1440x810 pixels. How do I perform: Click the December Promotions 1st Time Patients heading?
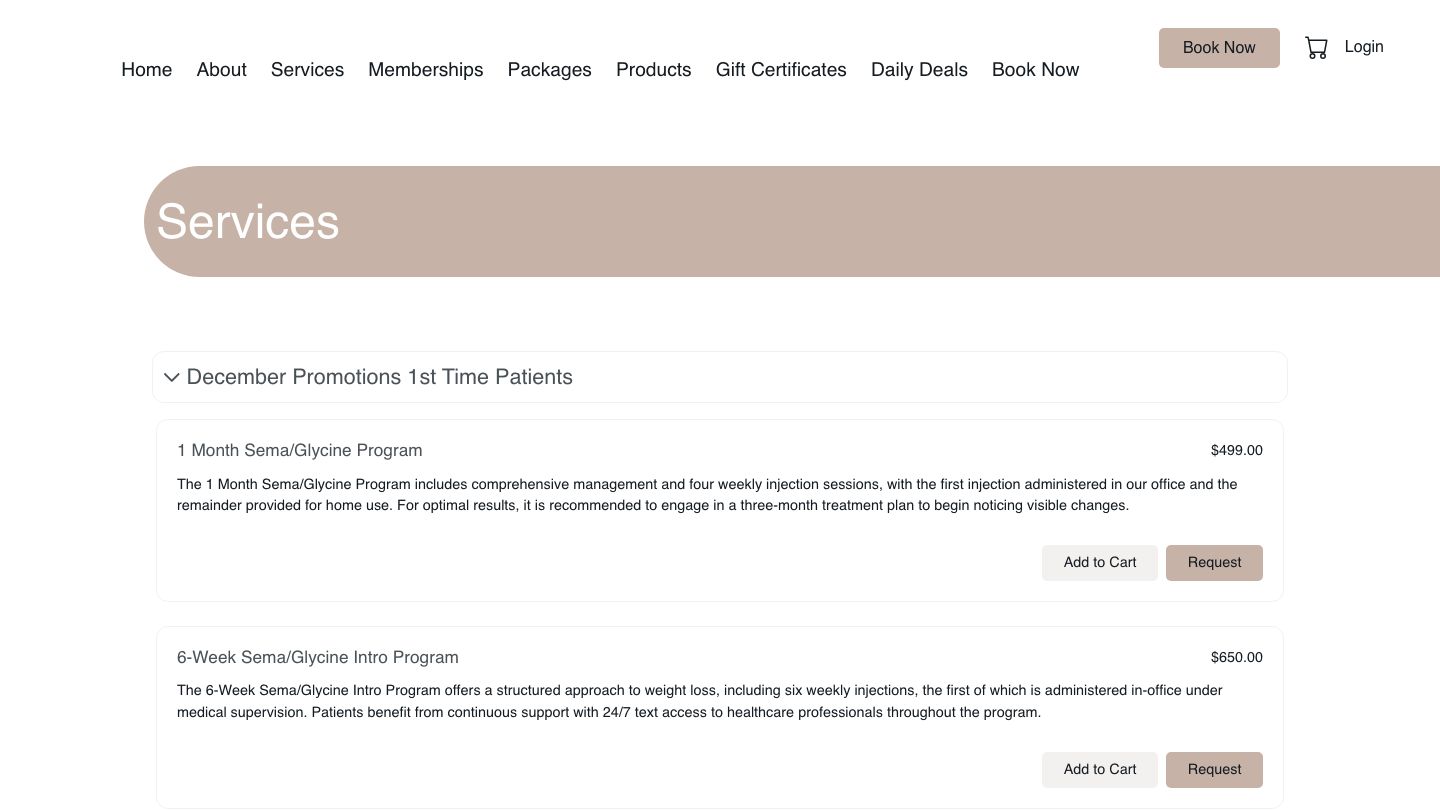coord(379,378)
